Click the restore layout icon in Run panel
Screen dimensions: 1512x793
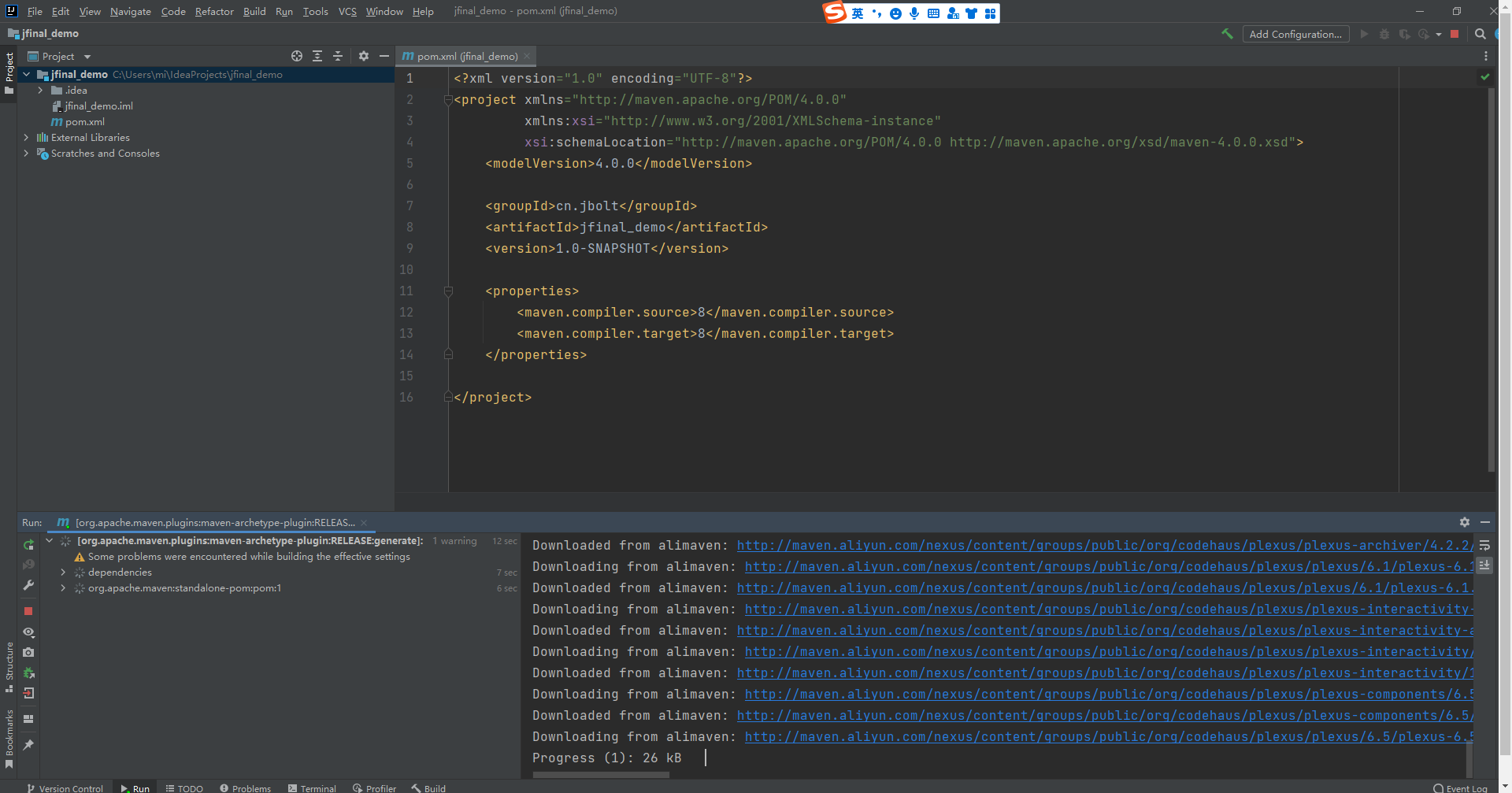28,719
